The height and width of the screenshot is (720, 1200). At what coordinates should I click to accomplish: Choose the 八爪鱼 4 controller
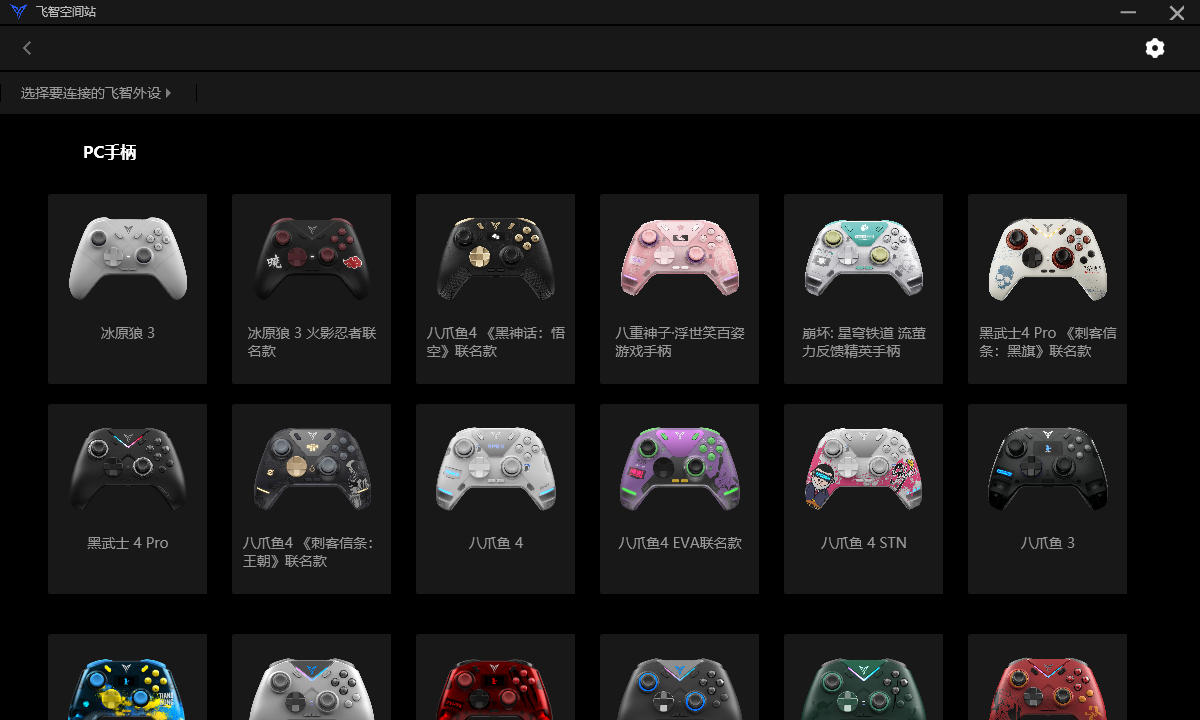tap(495, 499)
